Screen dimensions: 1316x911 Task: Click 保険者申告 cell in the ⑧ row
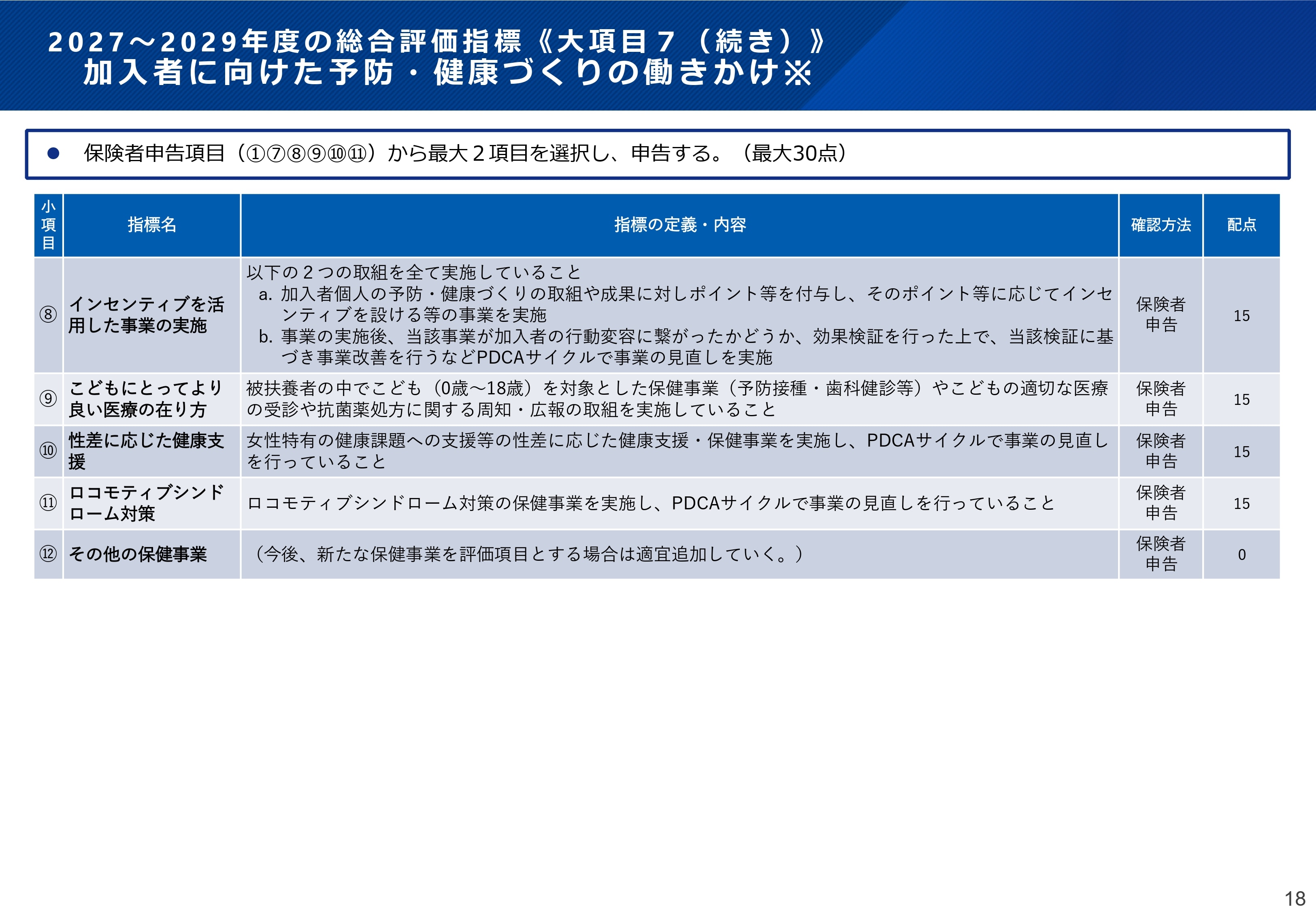click(x=1161, y=315)
